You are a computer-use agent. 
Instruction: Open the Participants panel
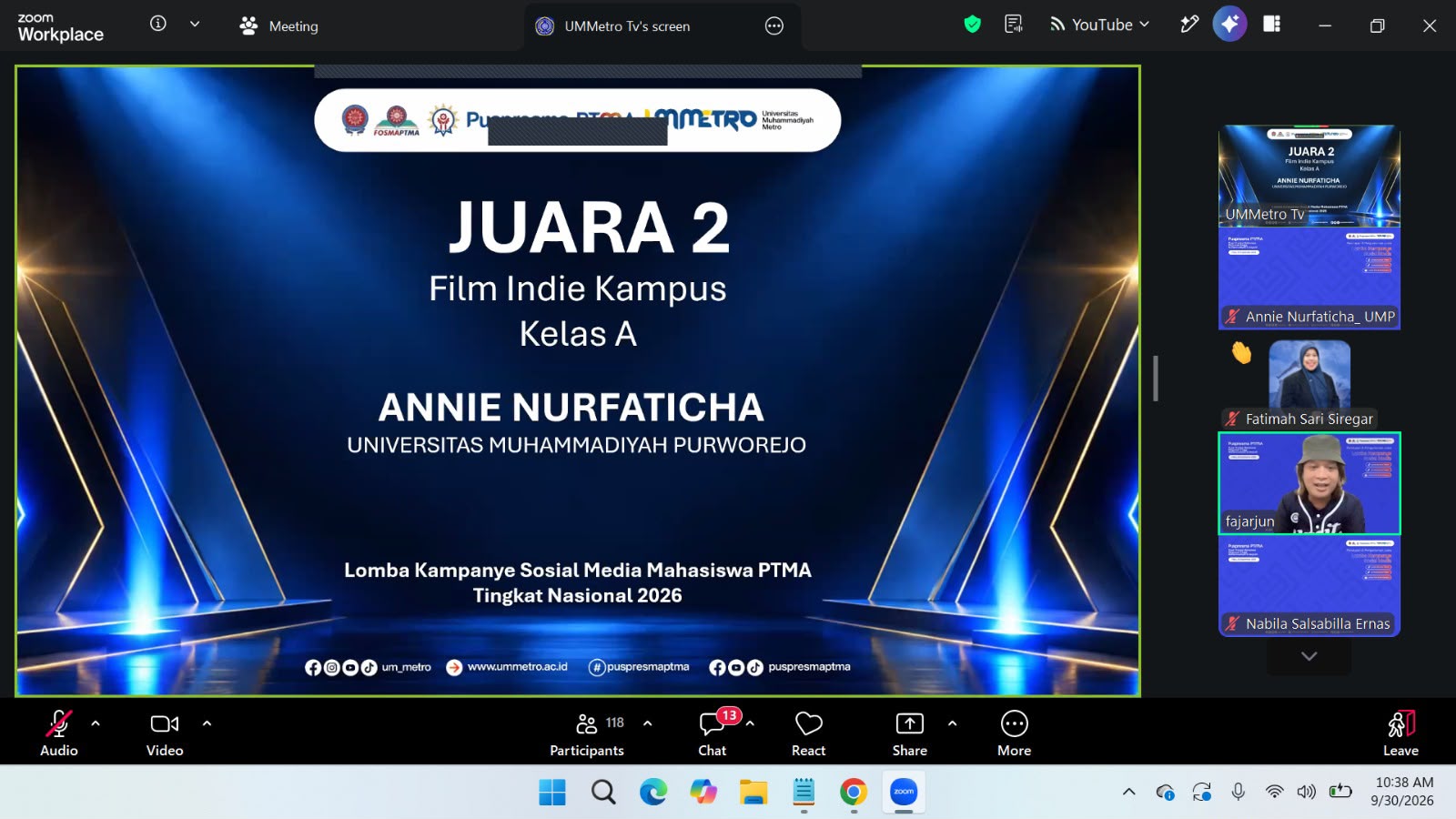click(x=587, y=733)
